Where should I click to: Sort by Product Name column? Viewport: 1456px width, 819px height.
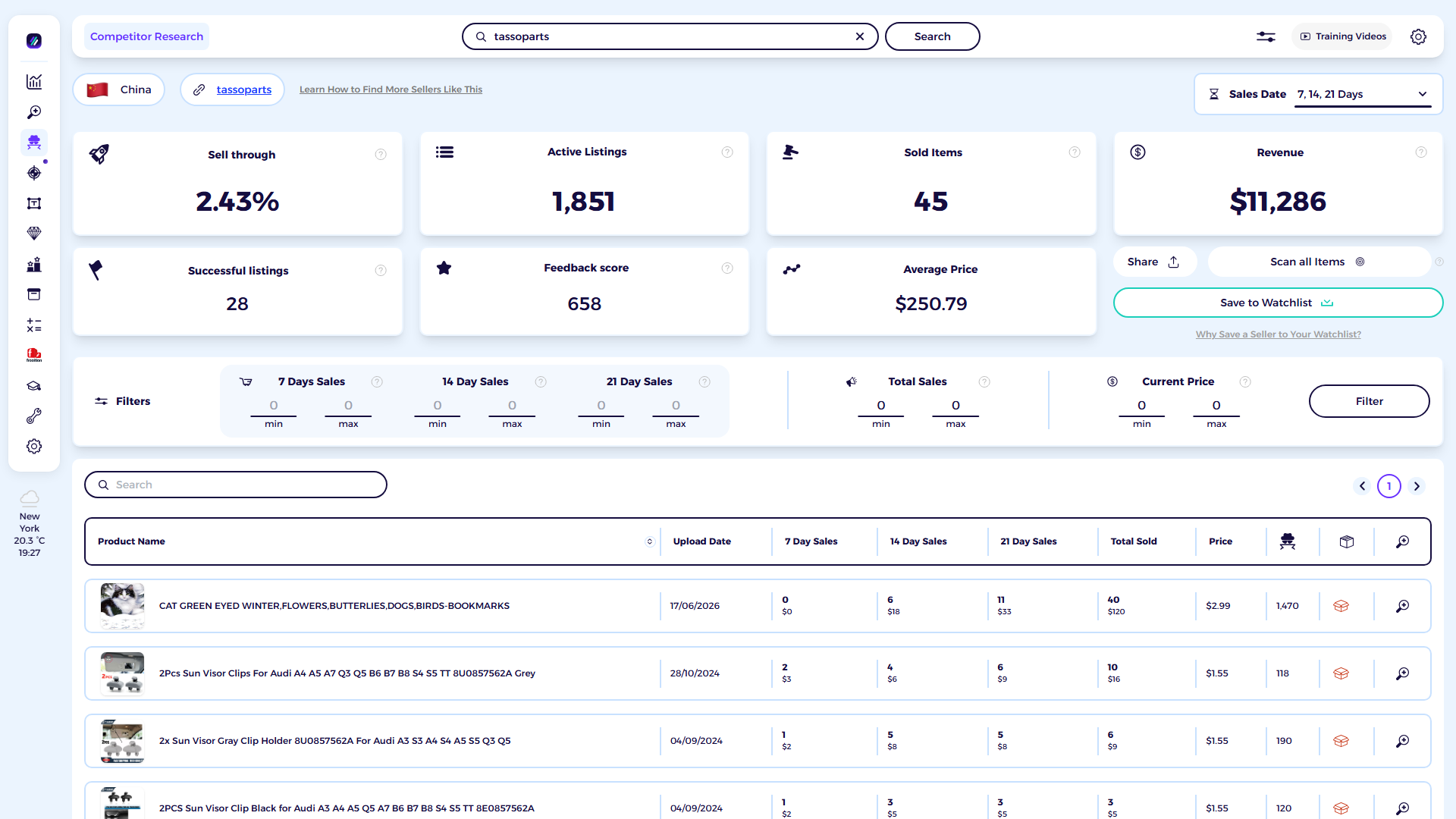649,541
